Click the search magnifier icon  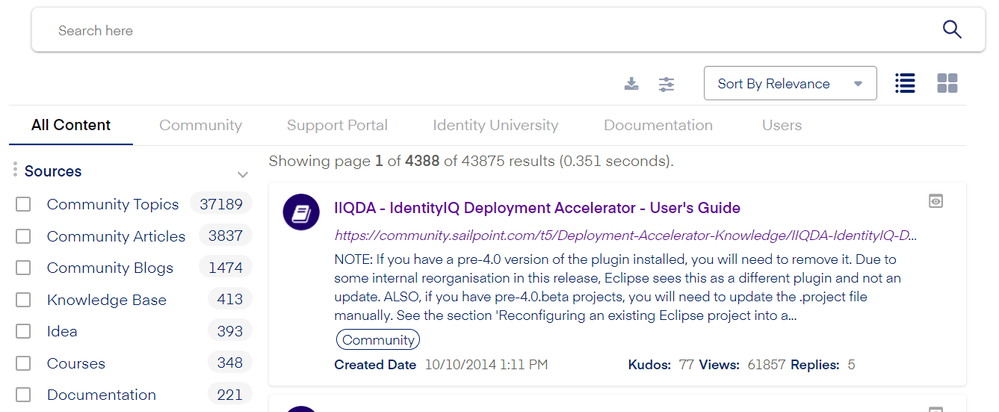tap(952, 30)
